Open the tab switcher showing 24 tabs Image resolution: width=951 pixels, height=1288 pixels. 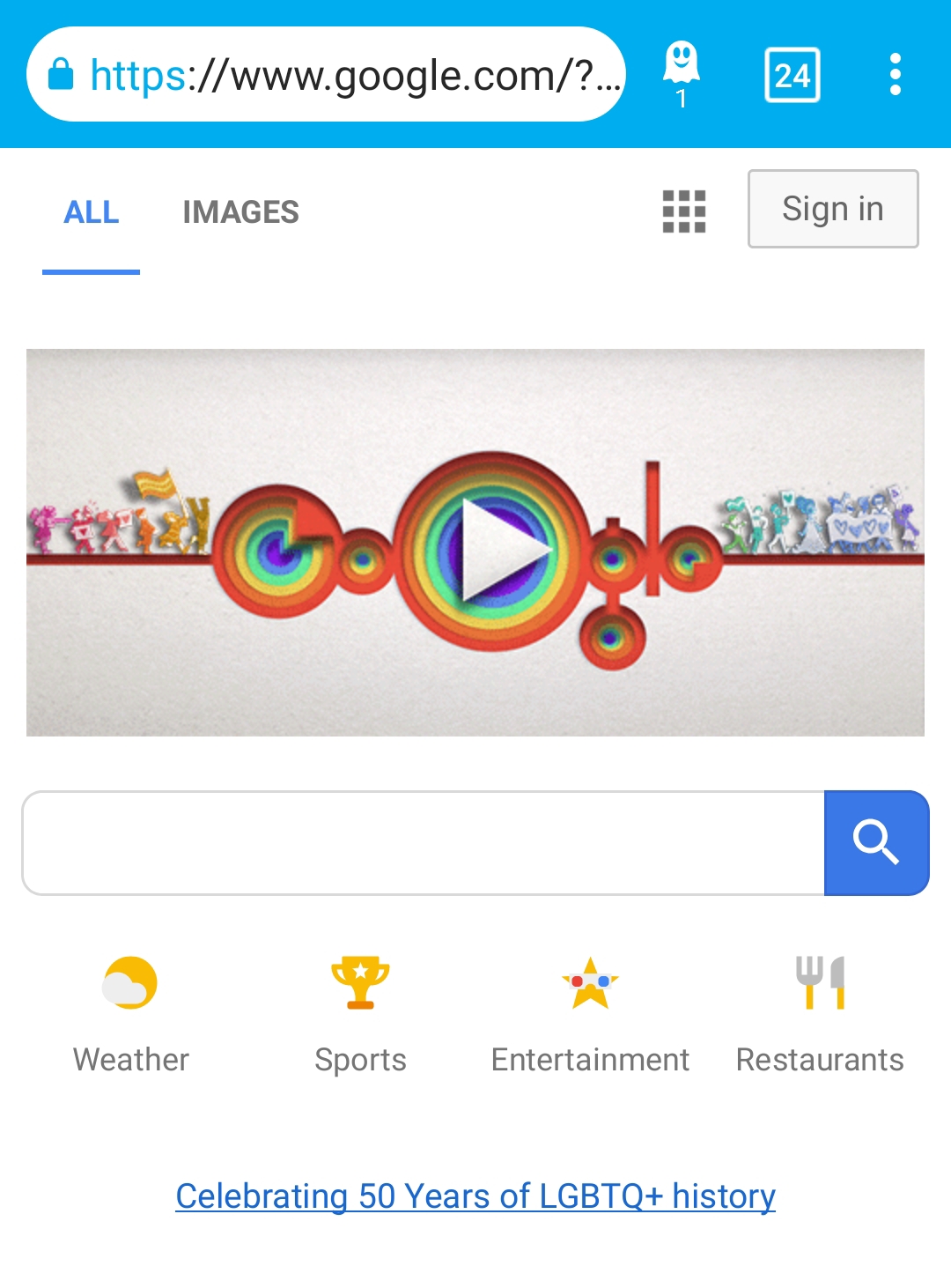(792, 75)
